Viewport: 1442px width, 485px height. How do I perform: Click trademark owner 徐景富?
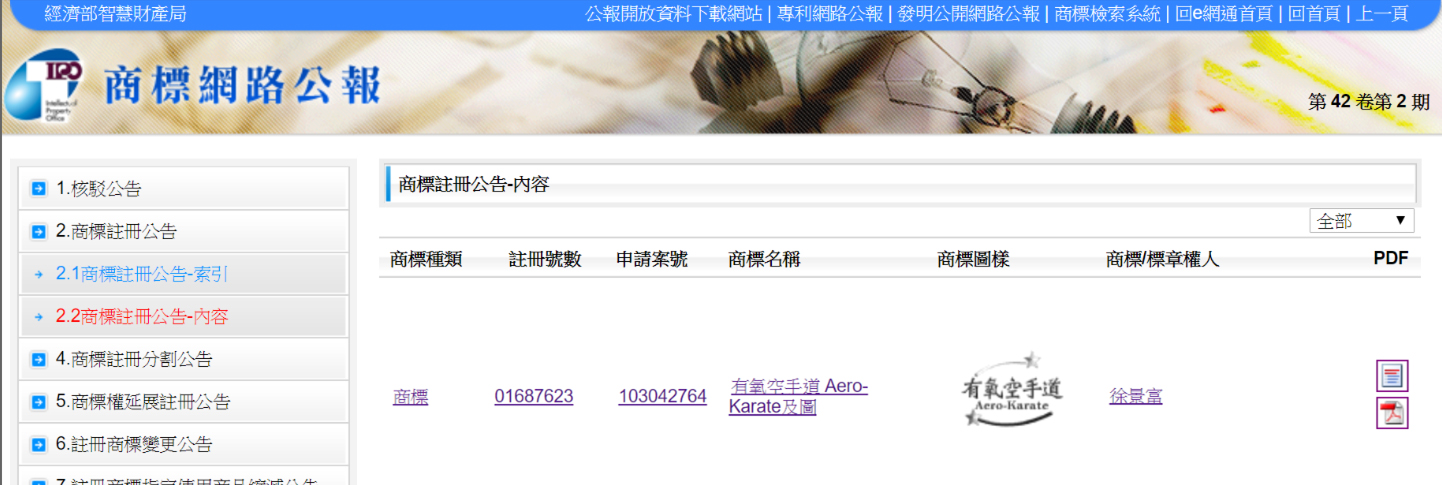click(x=1136, y=397)
